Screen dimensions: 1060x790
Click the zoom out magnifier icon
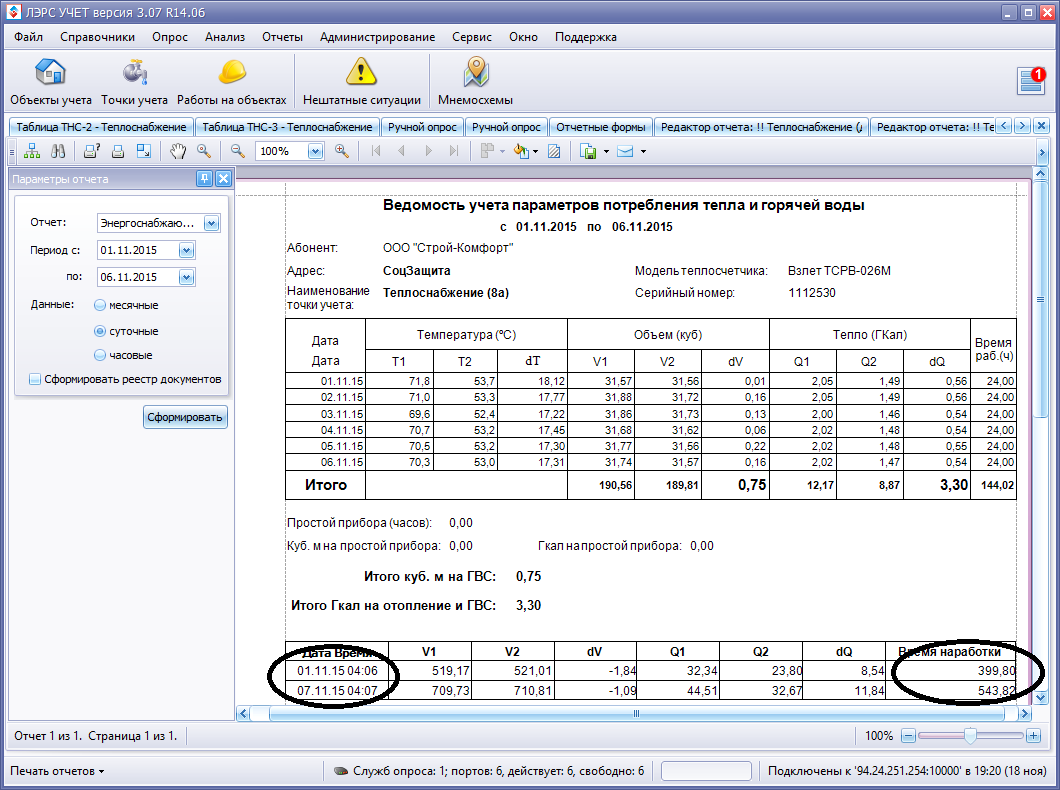pos(237,151)
